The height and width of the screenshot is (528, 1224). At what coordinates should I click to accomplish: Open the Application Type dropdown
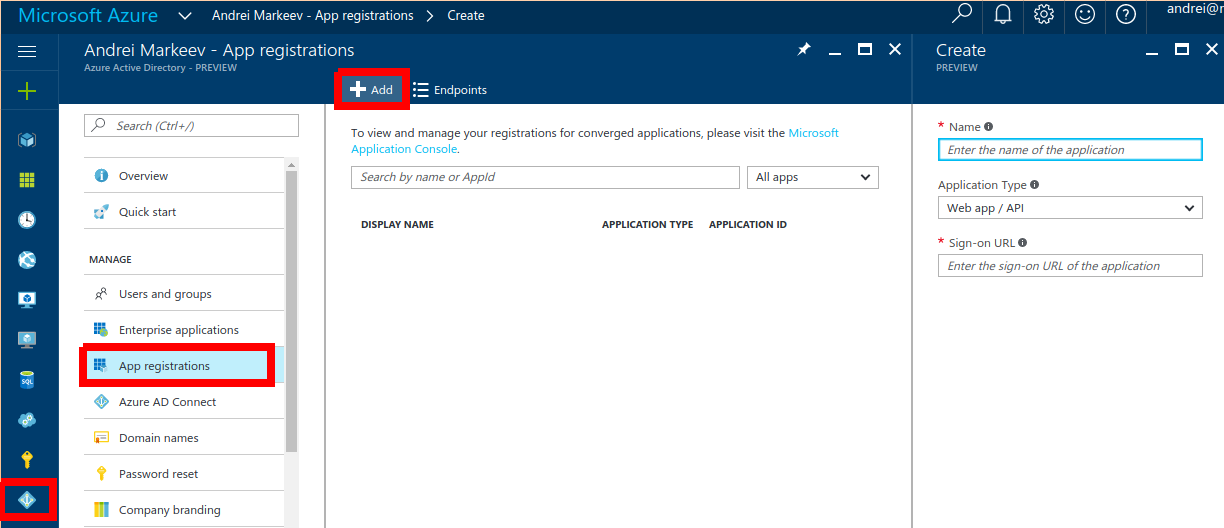(1070, 208)
